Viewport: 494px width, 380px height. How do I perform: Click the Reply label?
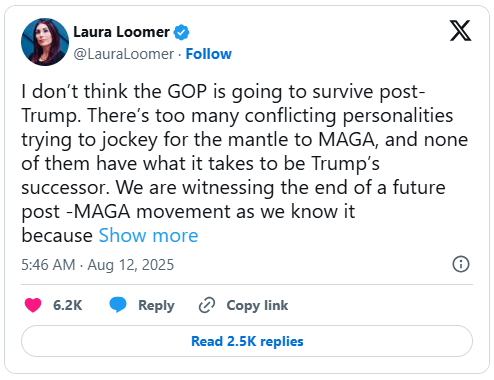pyautogui.click(x=156, y=305)
